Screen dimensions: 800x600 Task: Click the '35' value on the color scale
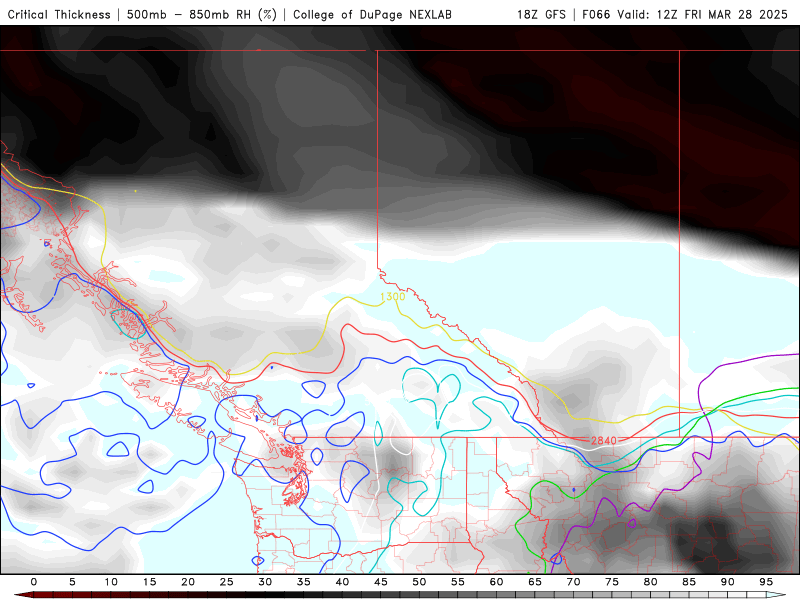pos(304,582)
